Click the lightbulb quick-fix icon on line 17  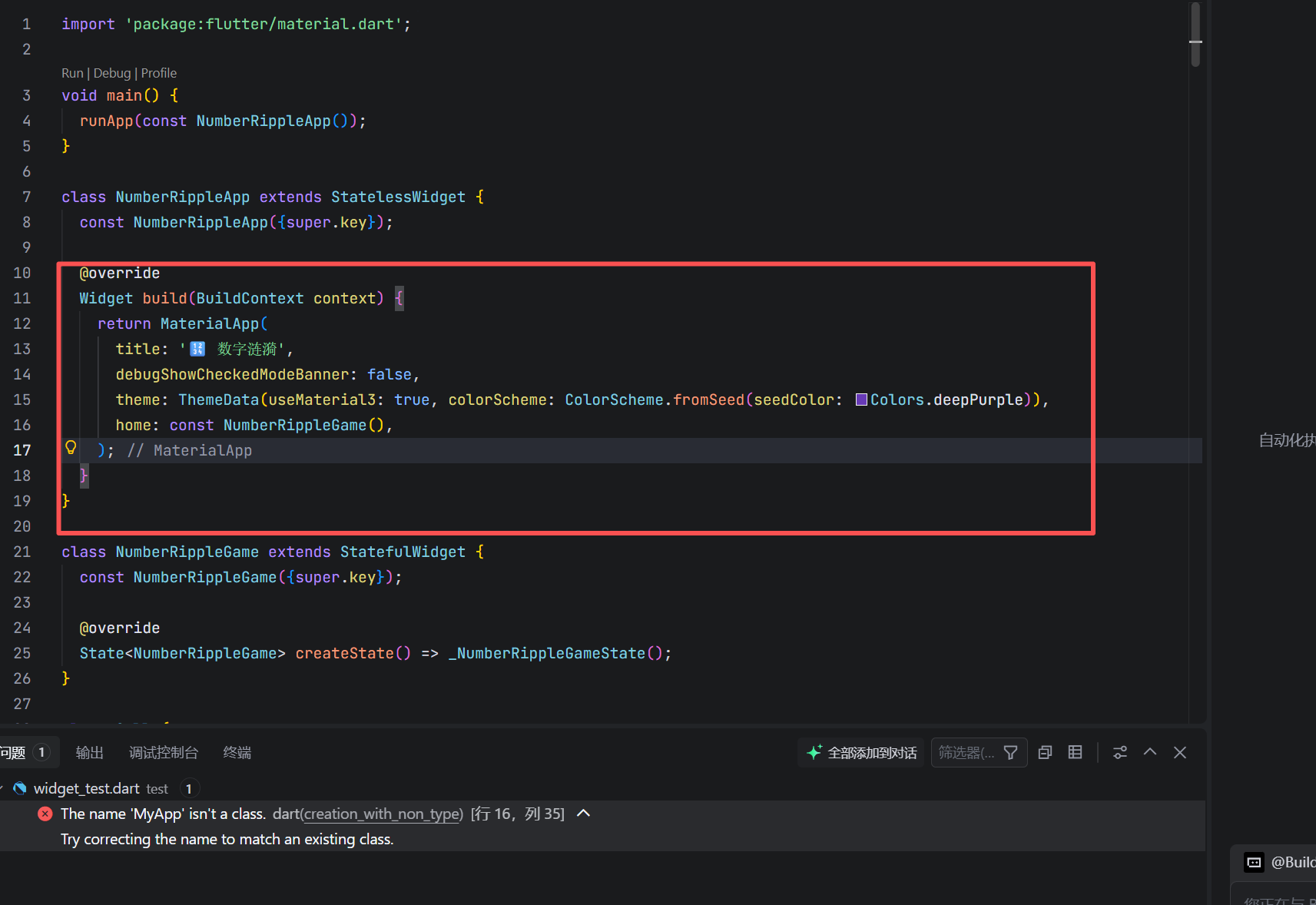[71, 448]
